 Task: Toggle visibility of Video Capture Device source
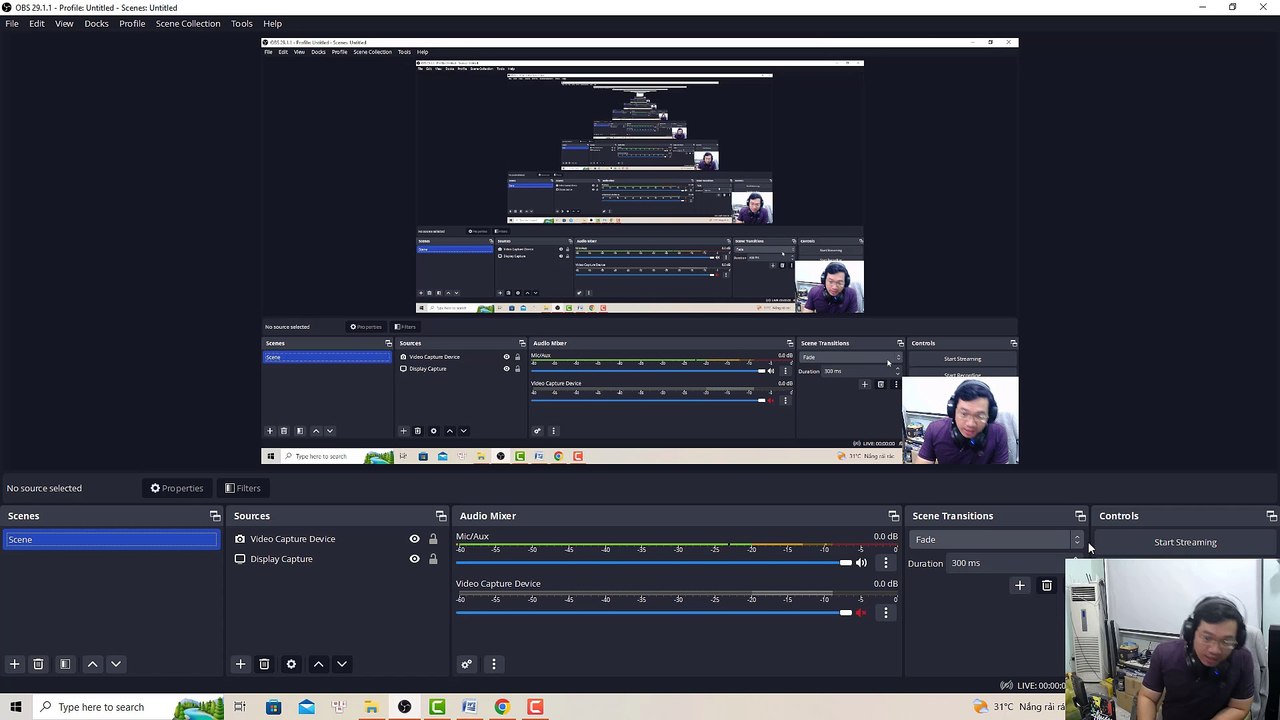pyautogui.click(x=414, y=539)
